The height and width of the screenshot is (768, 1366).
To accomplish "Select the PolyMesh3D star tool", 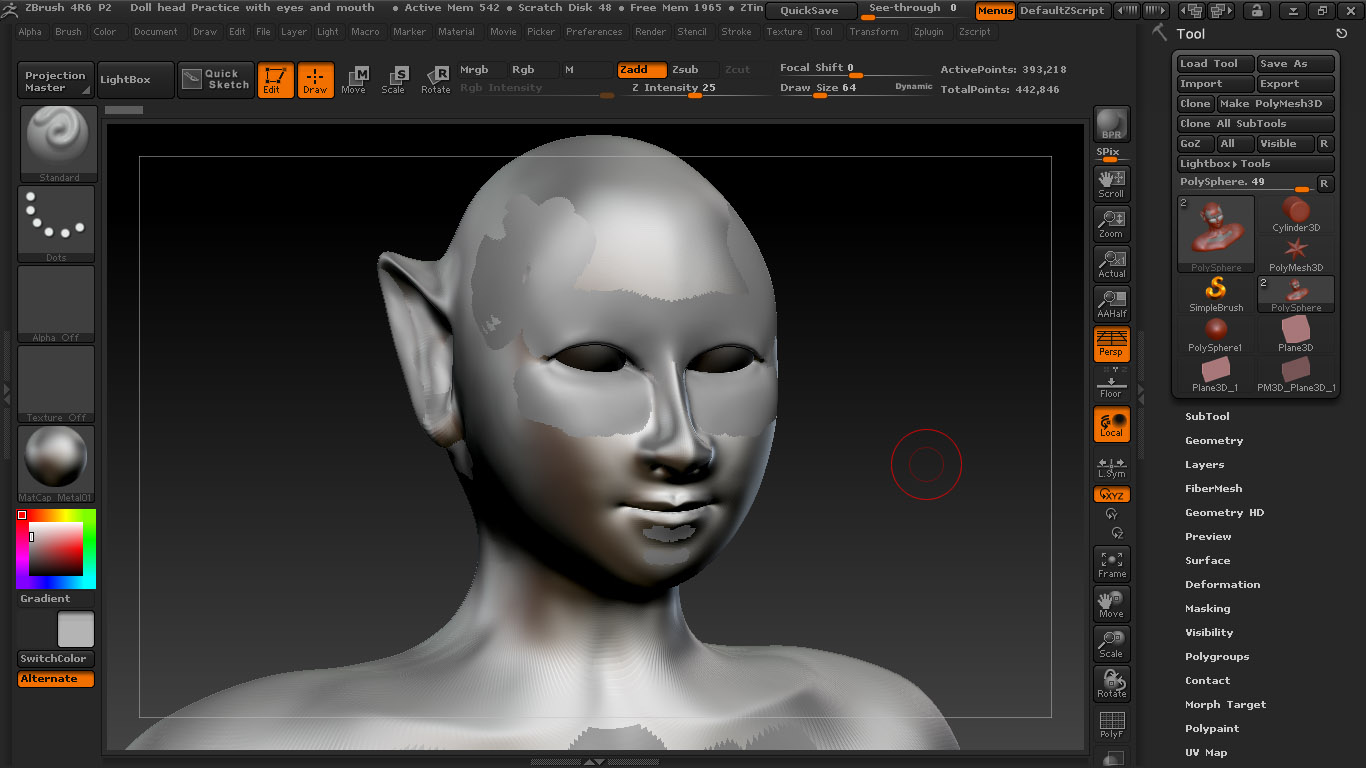I will pos(1296,255).
